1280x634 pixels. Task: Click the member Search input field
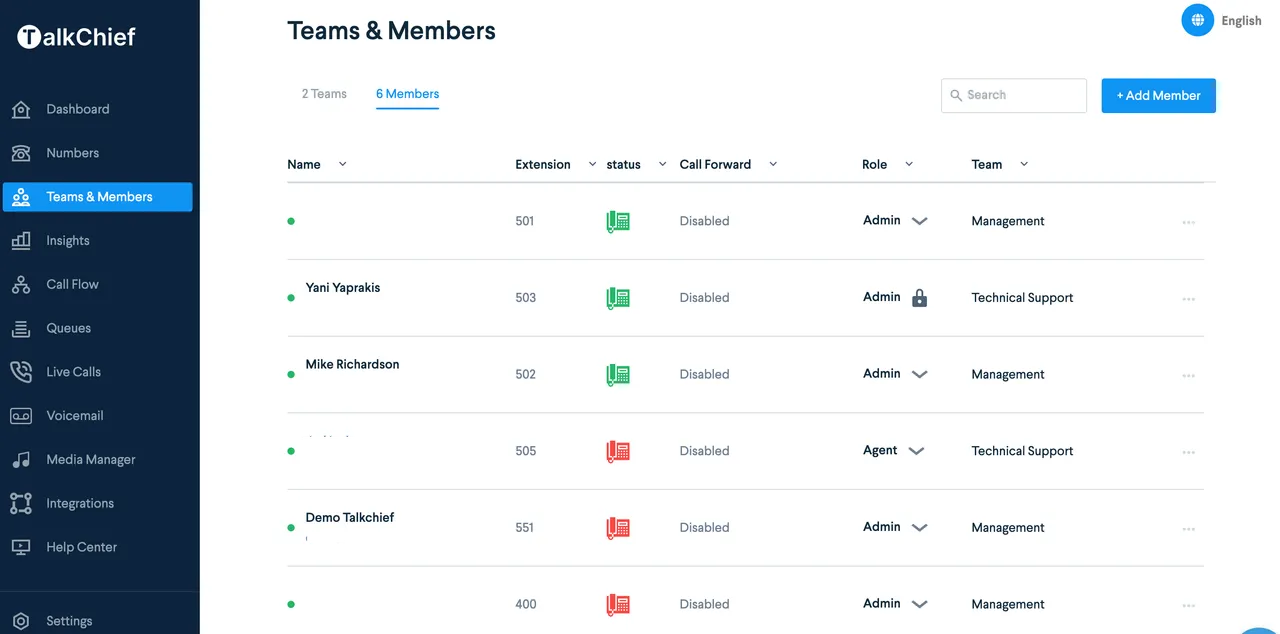(x=1013, y=95)
